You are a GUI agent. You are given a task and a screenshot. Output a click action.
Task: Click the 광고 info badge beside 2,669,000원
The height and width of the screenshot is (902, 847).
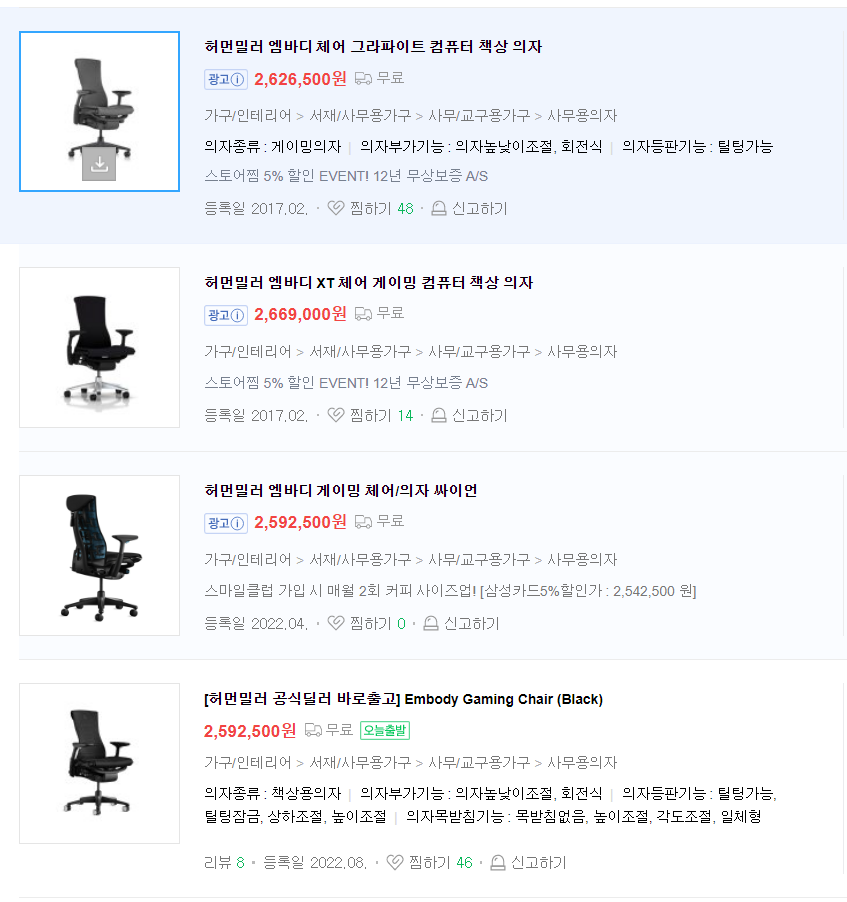[226, 315]
